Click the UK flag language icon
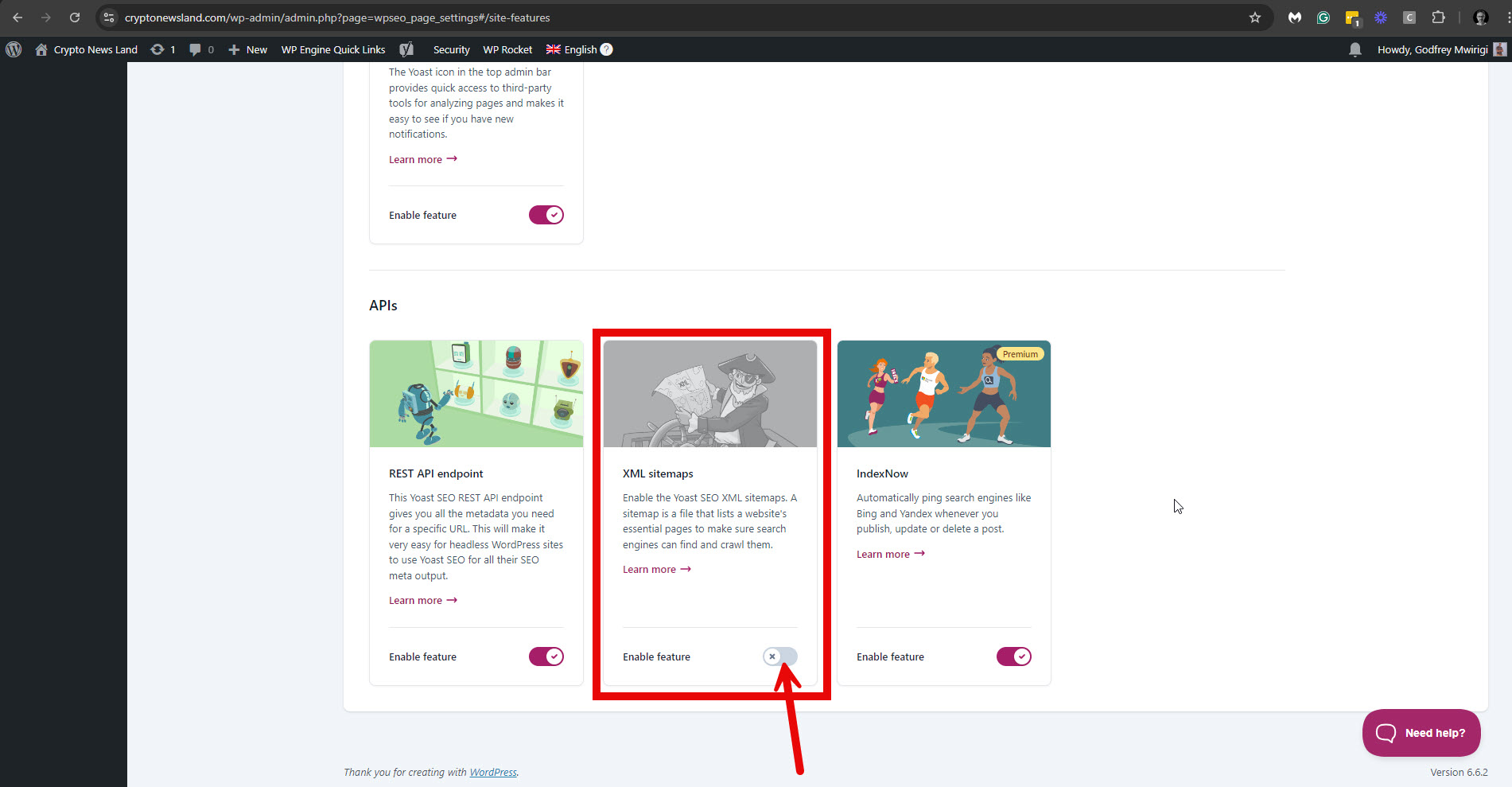 (554, 49)
